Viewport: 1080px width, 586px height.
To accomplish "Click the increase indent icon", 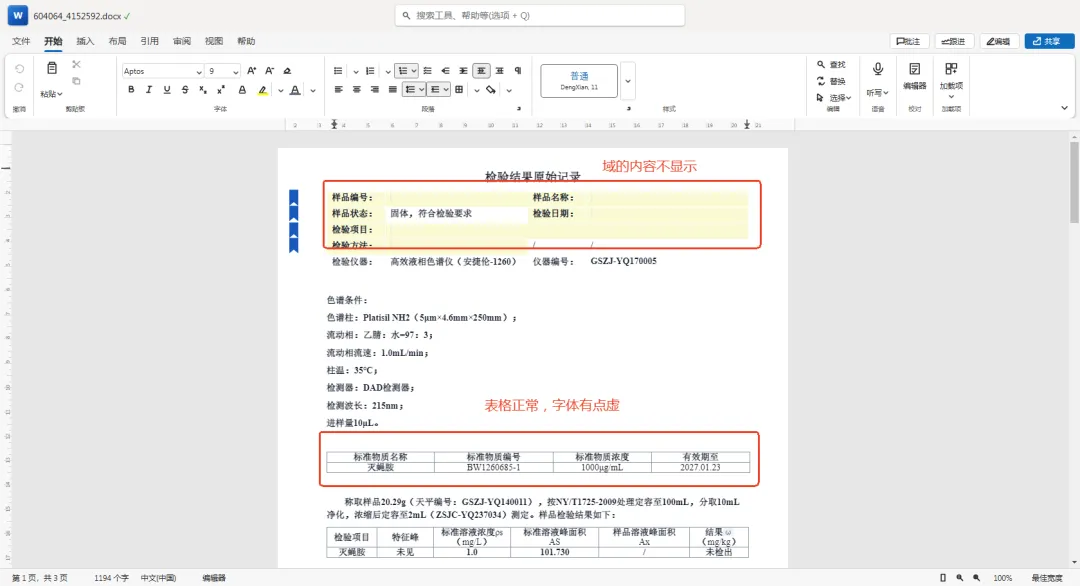I will tap(464, 71).
